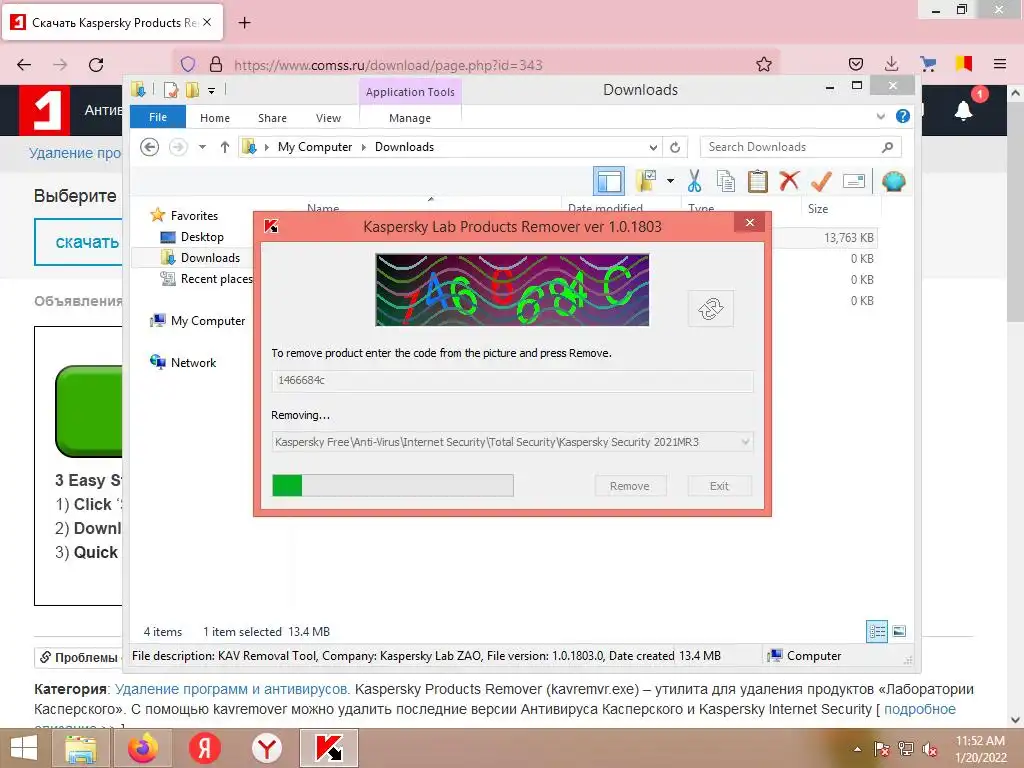Open Explorer recent locations dropdown
The image size is (1024, 768).
click(202, 147)
